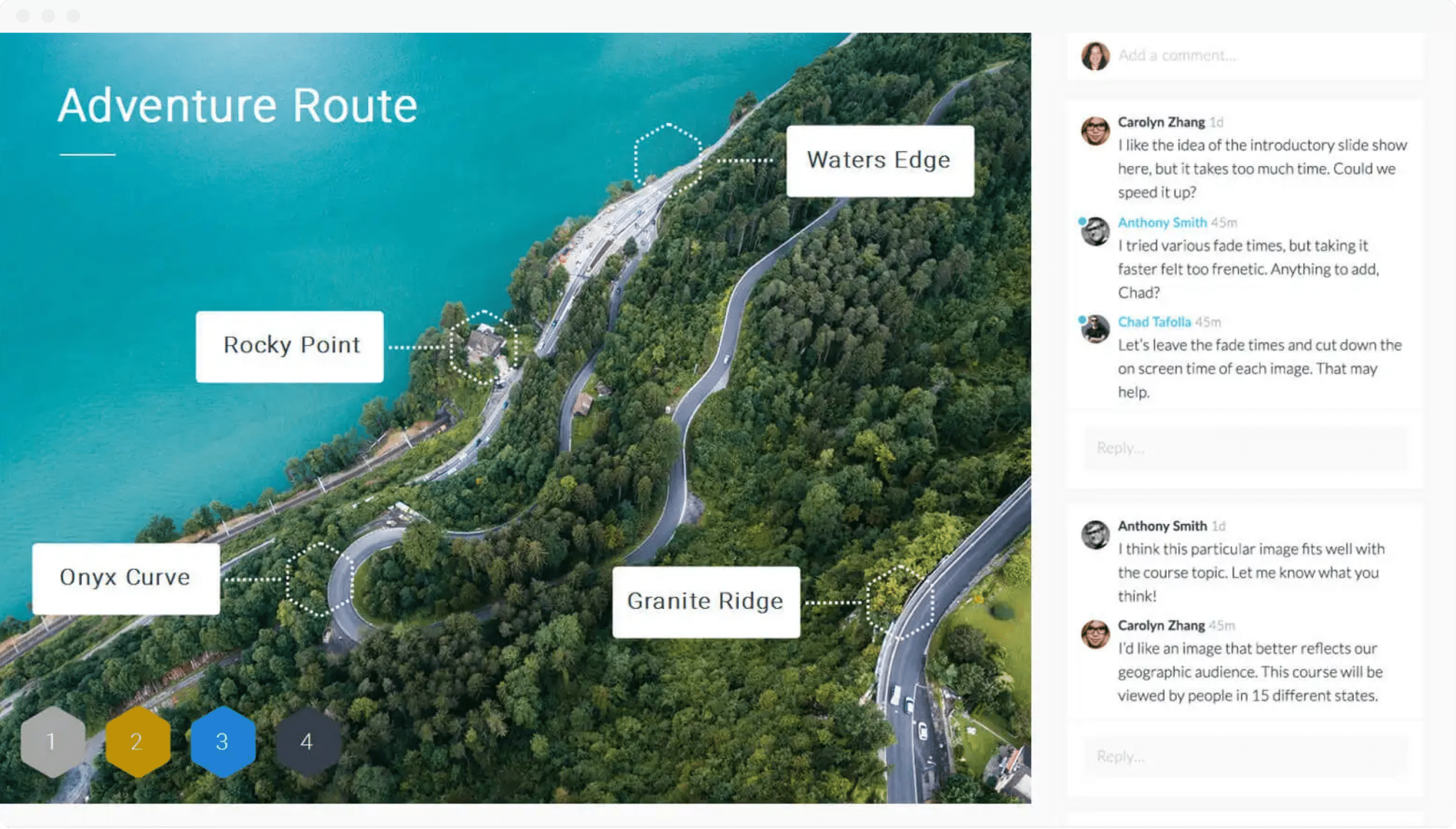Select the dotted hexagon marker near Rocky Point

[x=483, y=347]
